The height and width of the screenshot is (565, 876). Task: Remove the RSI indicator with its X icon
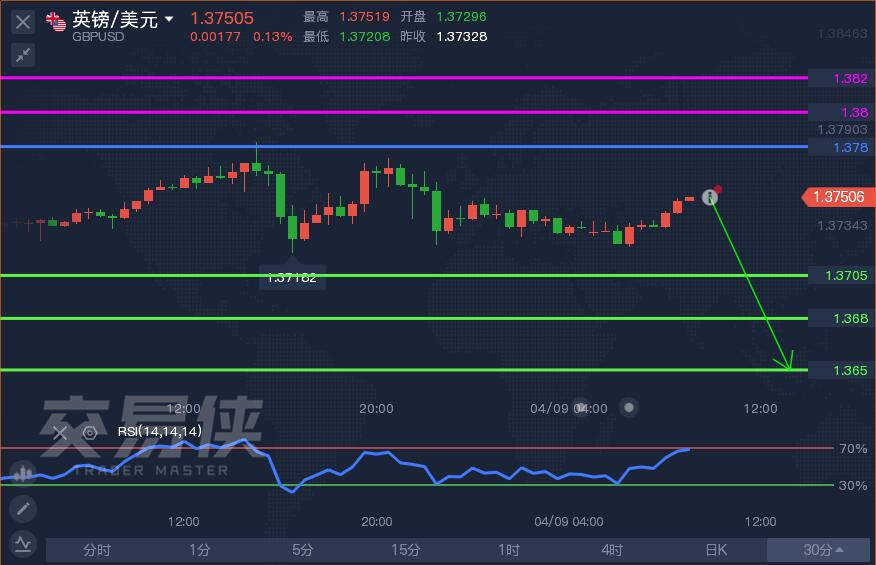(x=60, y=432)
